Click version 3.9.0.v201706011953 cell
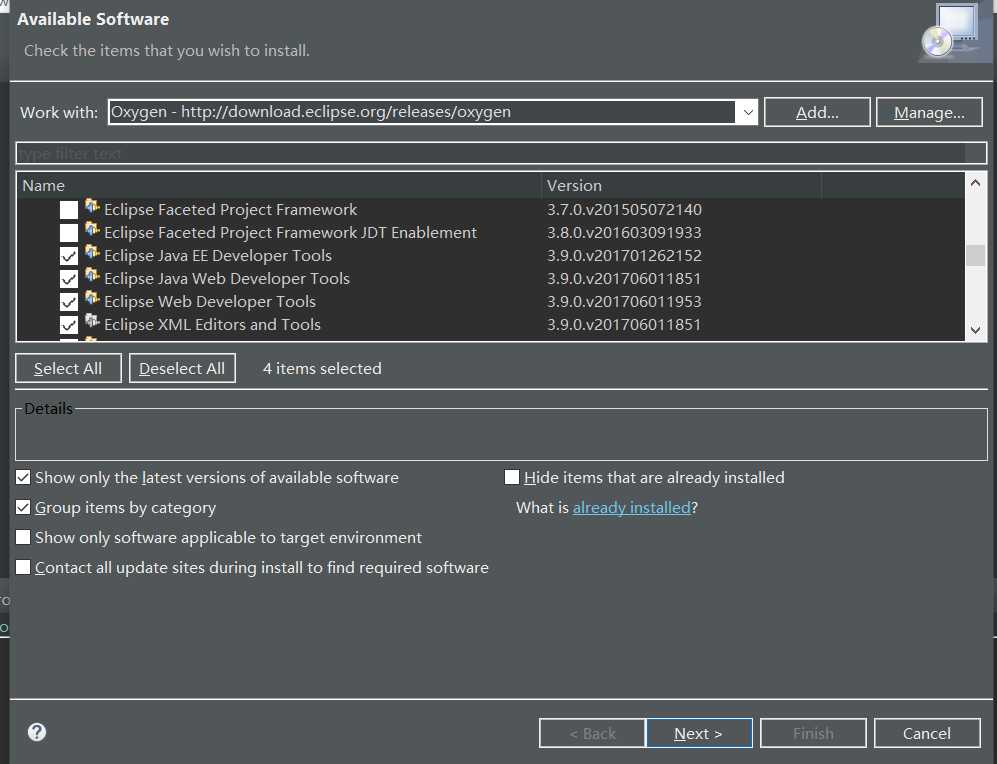997x764 pixels. (624, 301)
